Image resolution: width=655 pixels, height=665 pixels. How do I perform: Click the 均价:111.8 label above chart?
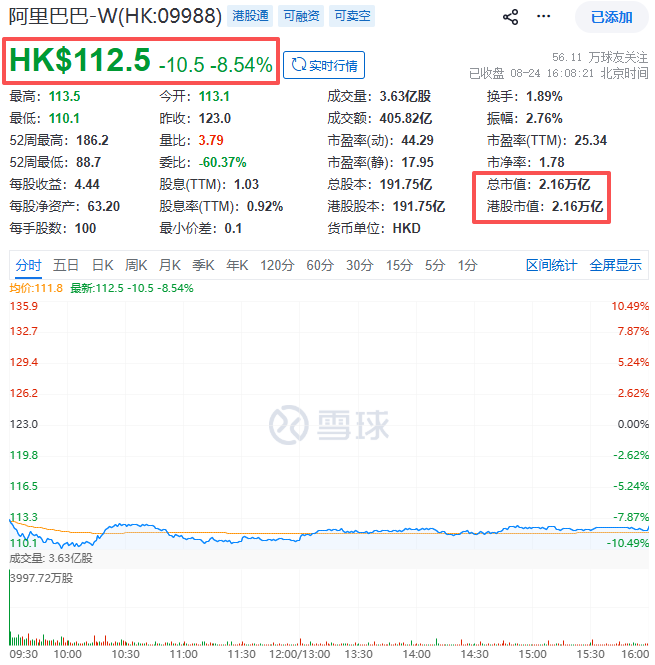[36, 288]
